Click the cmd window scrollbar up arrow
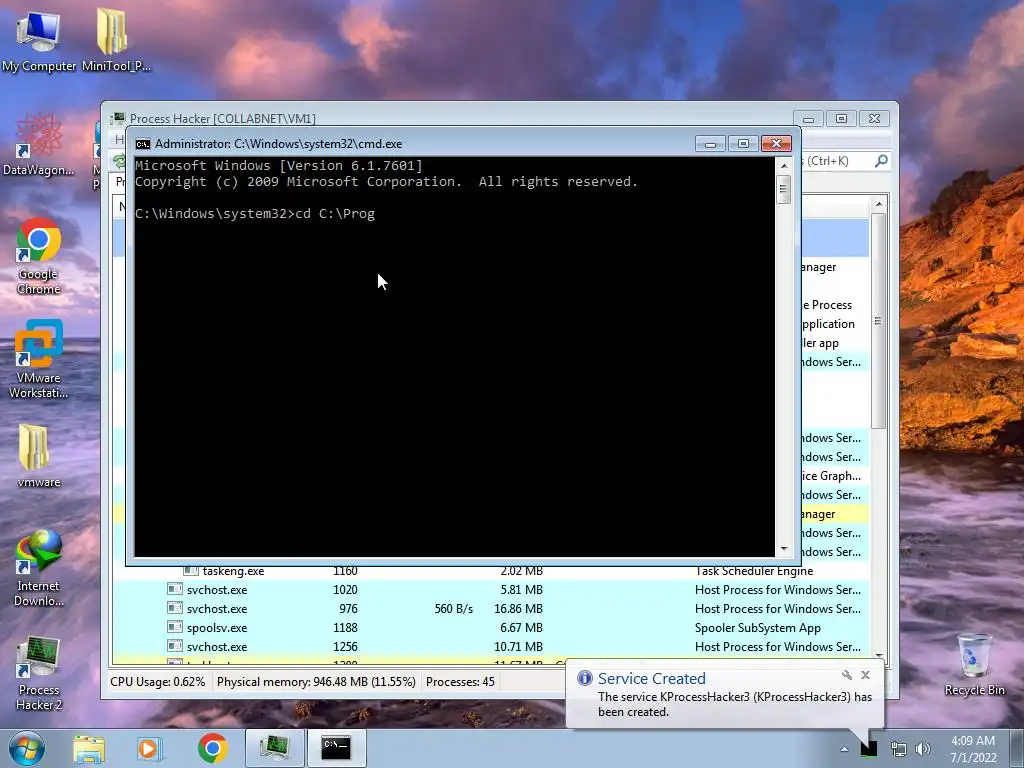 coord(784,166)
